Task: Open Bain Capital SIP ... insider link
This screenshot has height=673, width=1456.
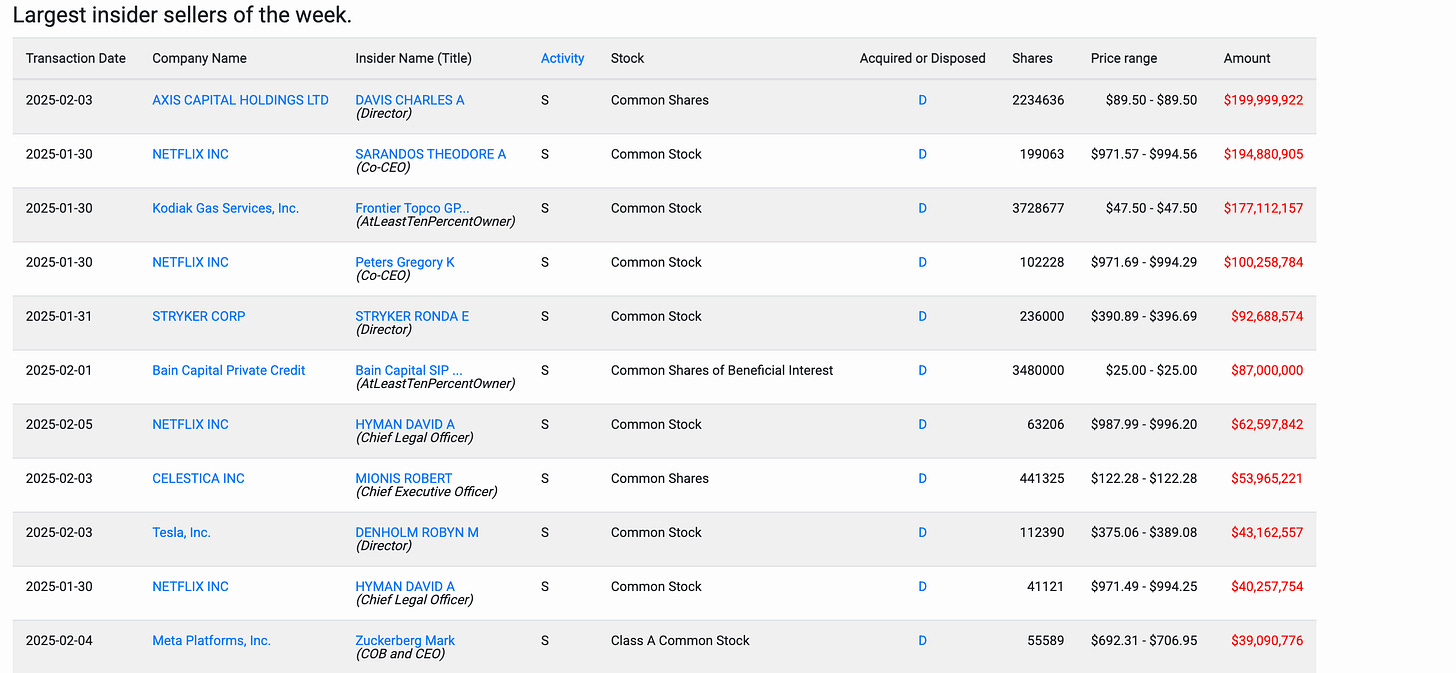Action: (x=409, y=370)
